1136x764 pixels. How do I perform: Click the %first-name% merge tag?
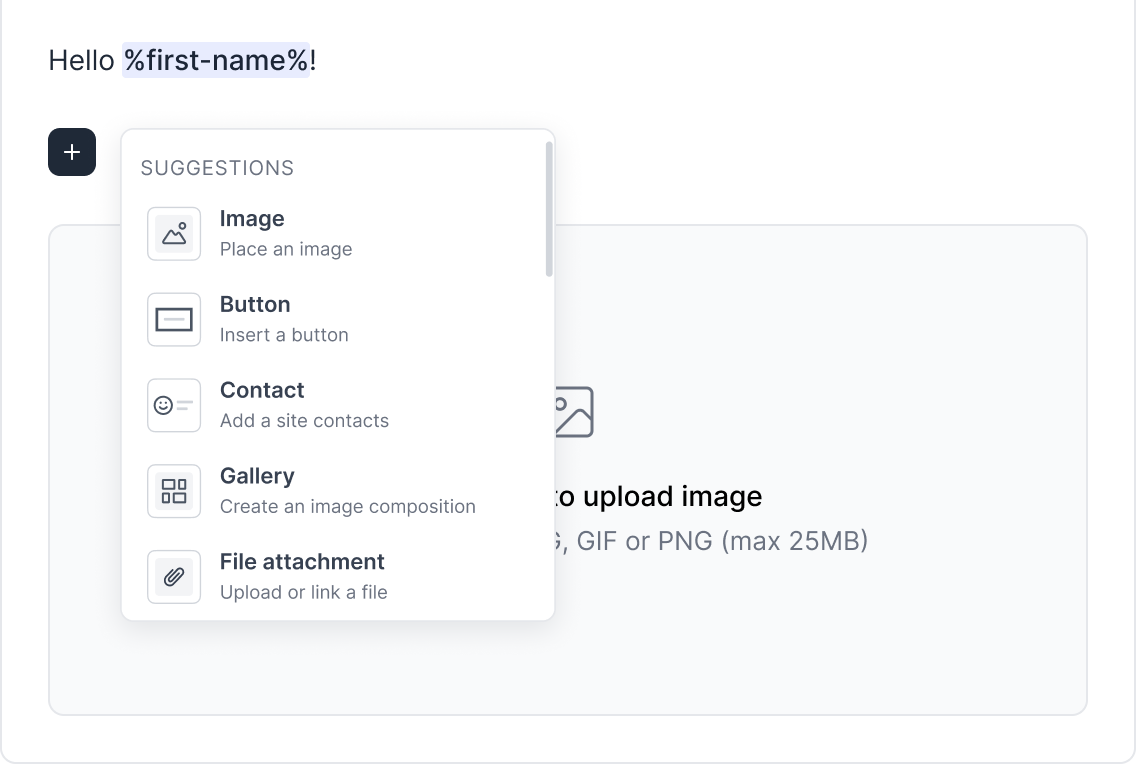pos(216,60)
